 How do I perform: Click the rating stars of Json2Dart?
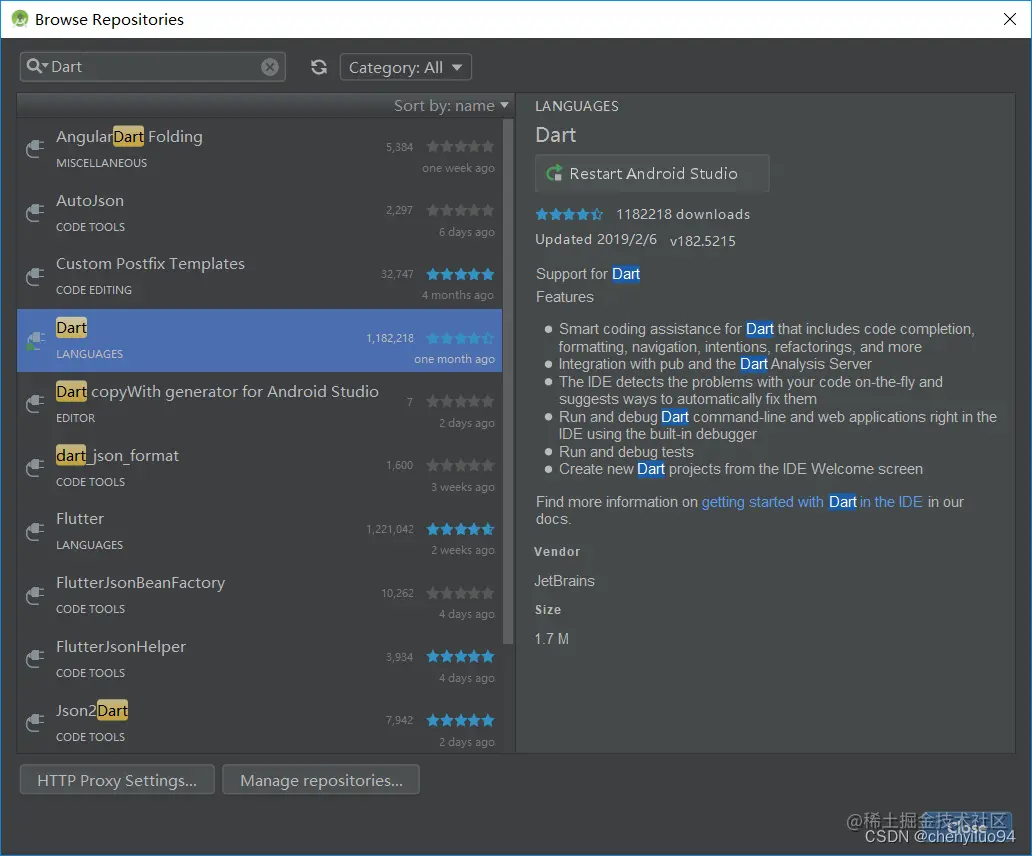(460, 720)
